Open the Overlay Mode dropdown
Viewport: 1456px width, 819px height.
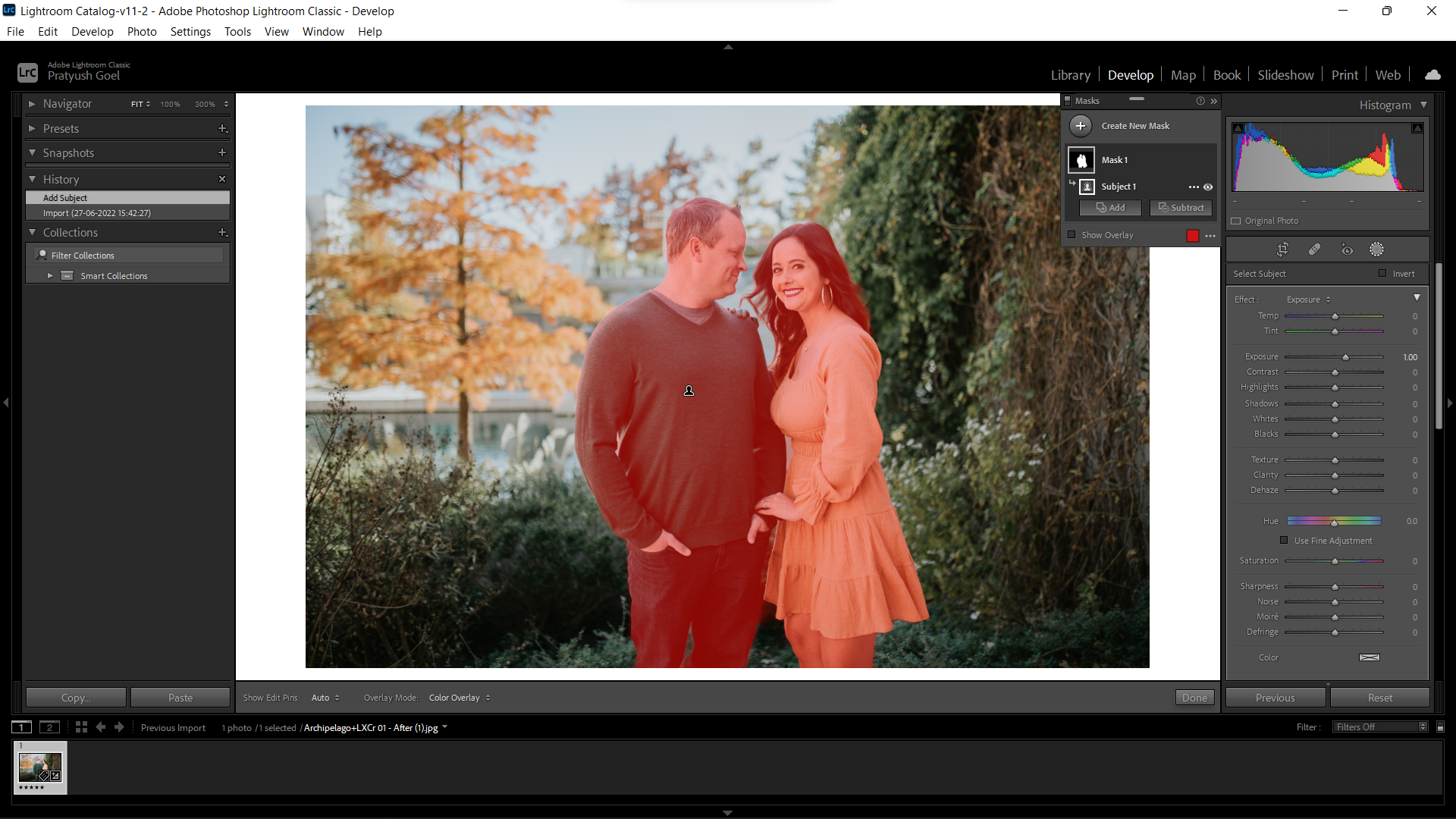click(458, 697)
